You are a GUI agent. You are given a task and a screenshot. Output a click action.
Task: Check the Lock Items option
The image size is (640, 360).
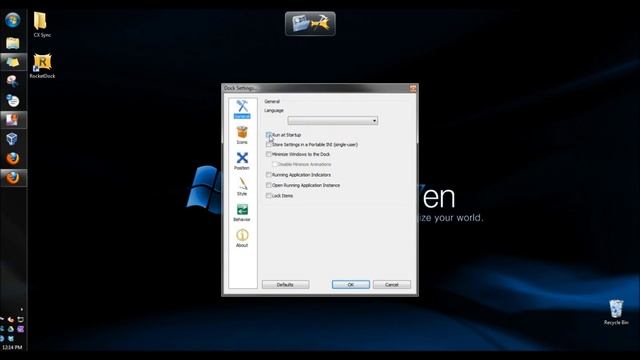[x=269, y=196]
